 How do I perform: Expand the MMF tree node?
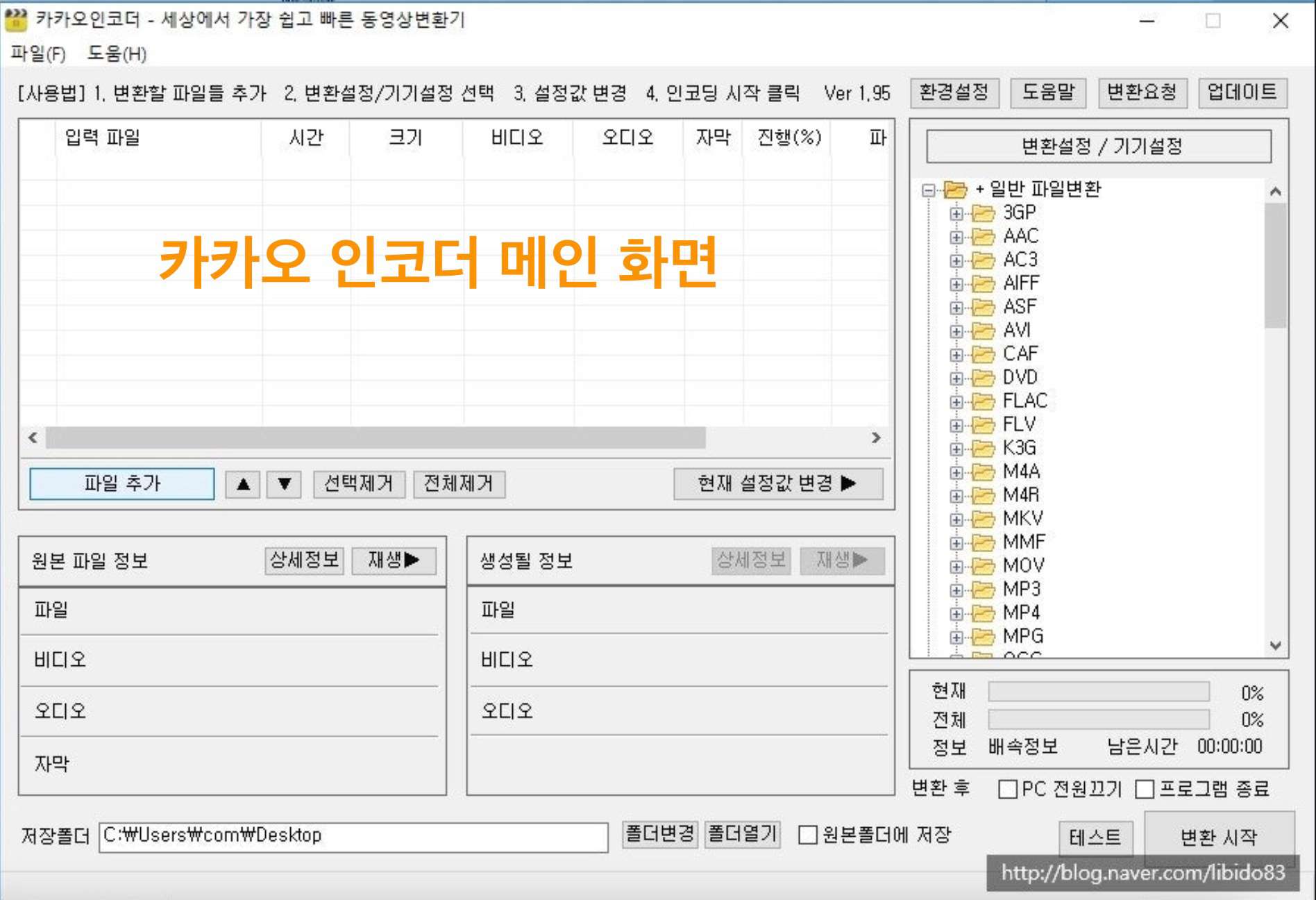(x=956, y=543)
